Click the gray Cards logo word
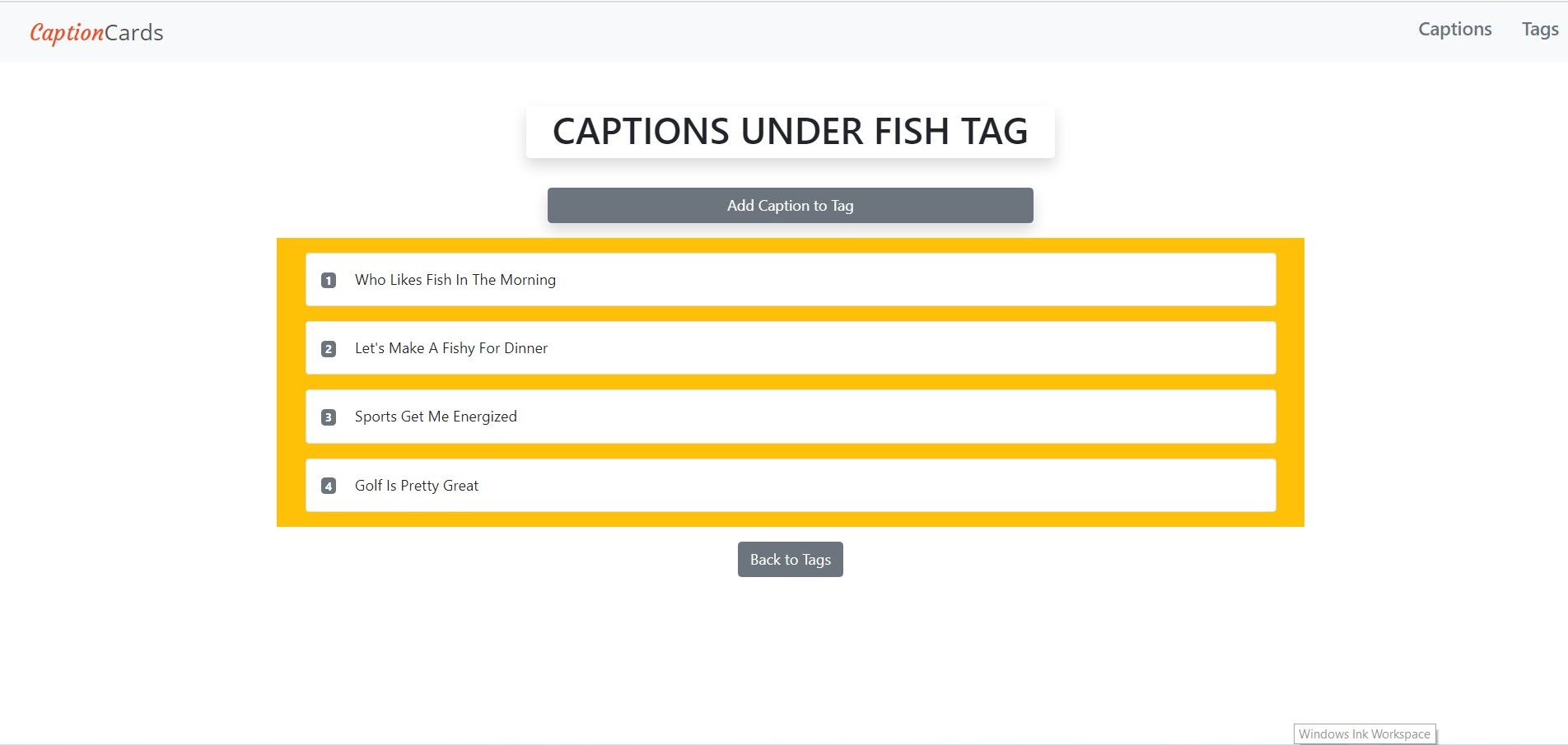1568x745 pixels. click(134, 33)
